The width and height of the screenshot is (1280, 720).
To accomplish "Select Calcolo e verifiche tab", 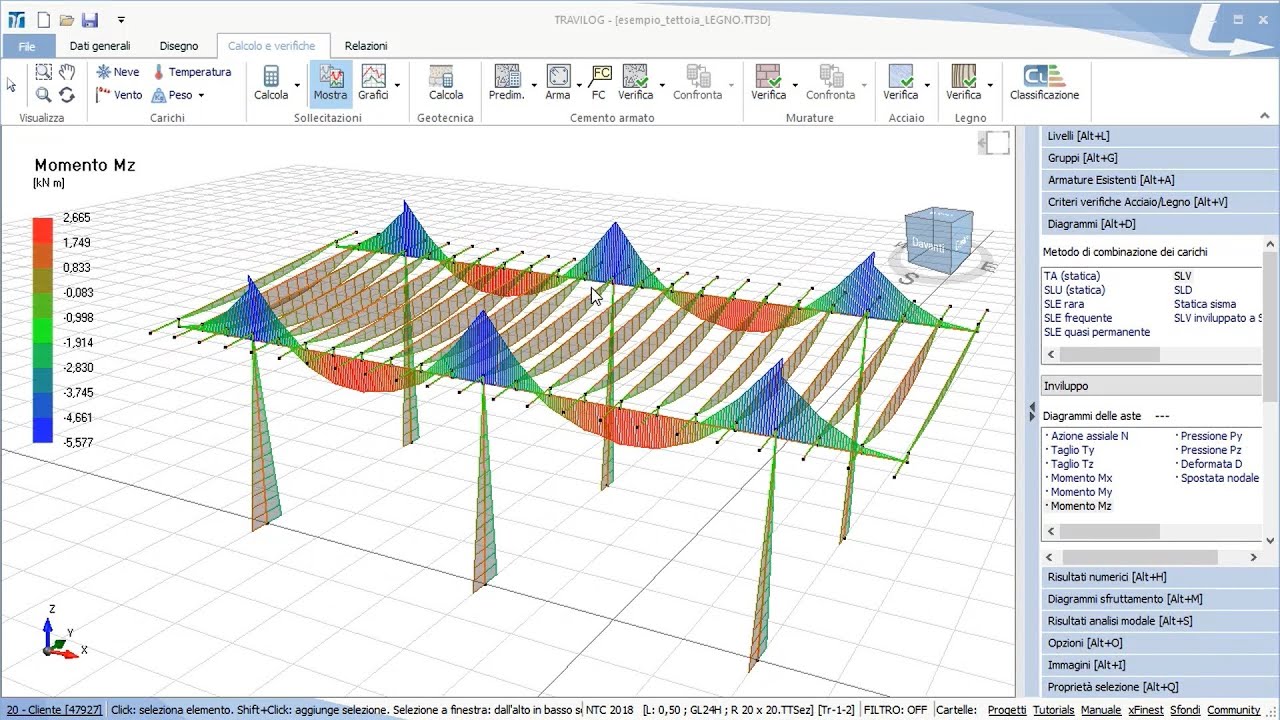I will [x=271, y=46].
